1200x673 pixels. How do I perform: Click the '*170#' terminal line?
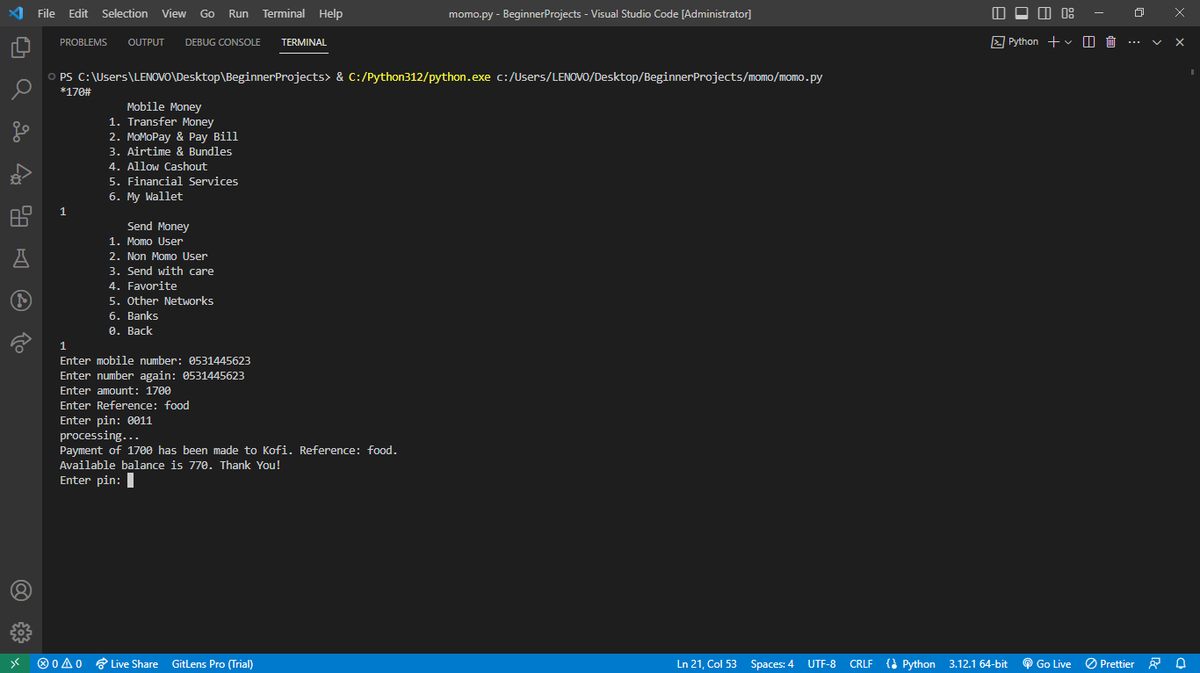tap(76, 92)
